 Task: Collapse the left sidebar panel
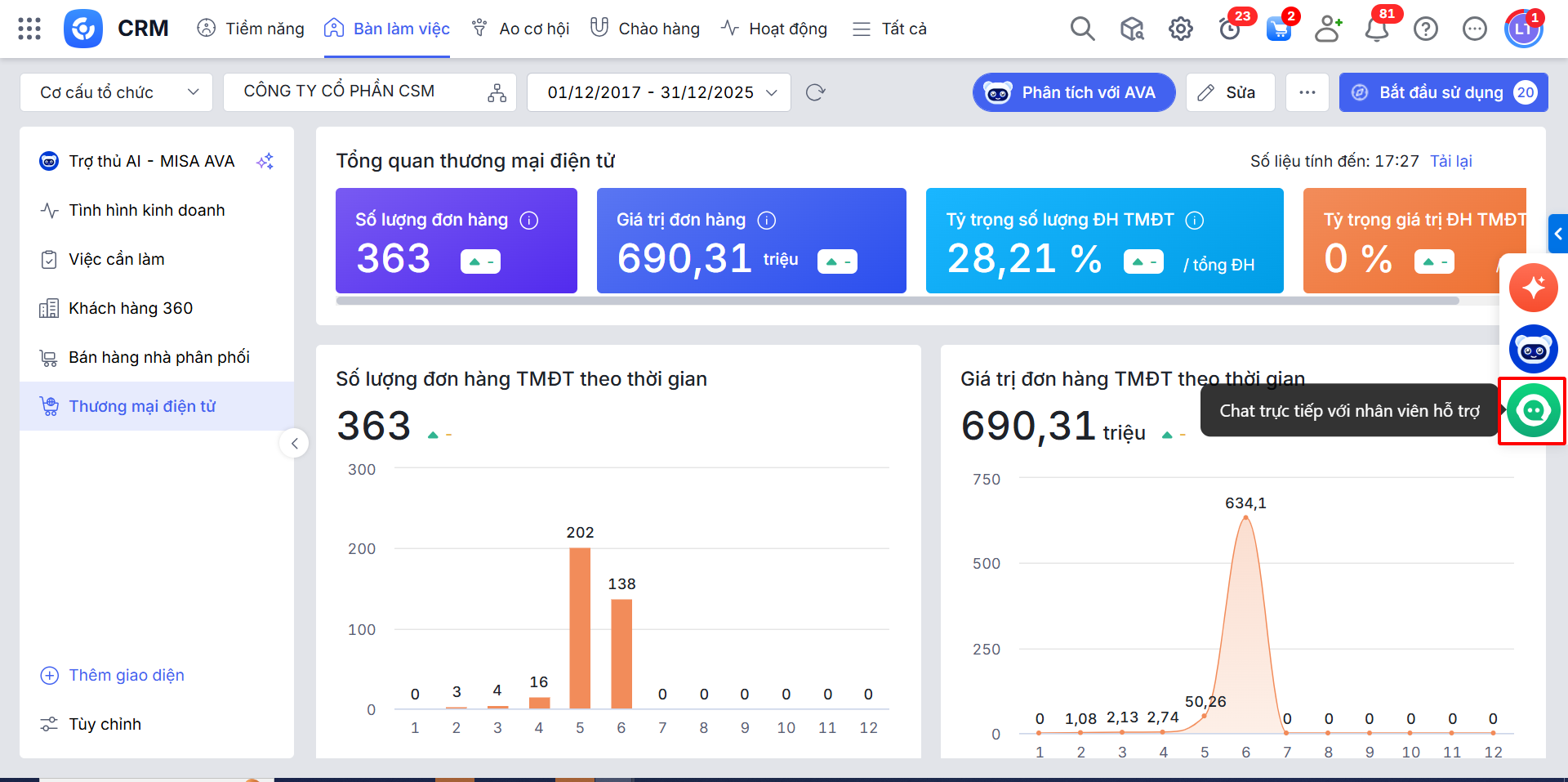(x=294, y=444)
